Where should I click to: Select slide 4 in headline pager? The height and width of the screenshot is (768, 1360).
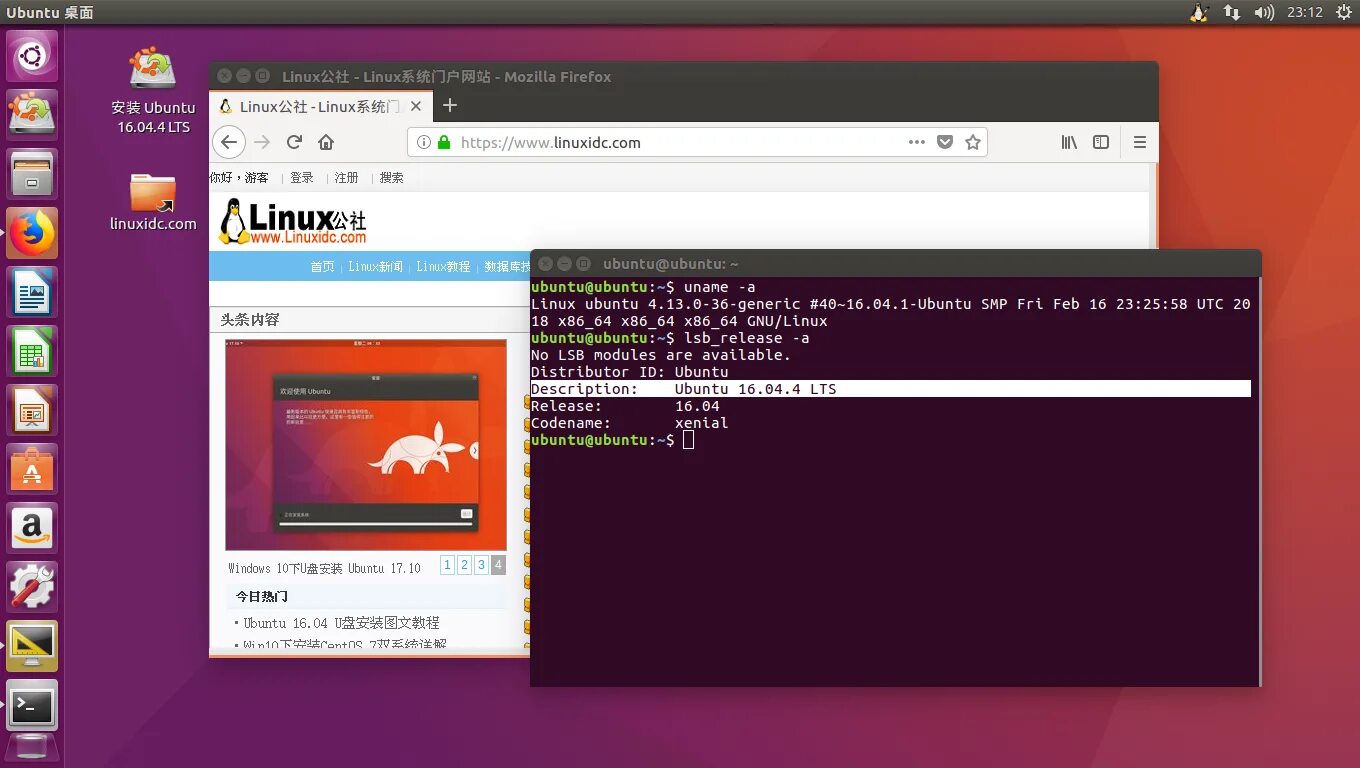pyautogui.click(x=498, y=565)
